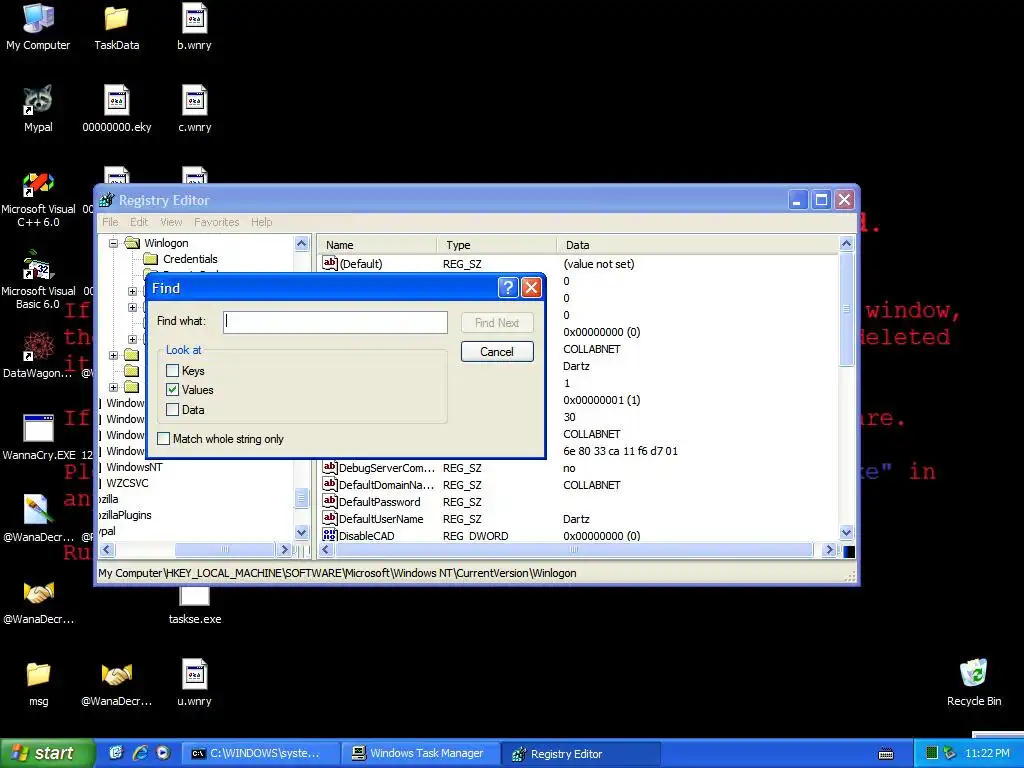Viewport: 1024px width, 768px height.
Task: Select the WZCSVC key in tree
Action: coord(127,483)
